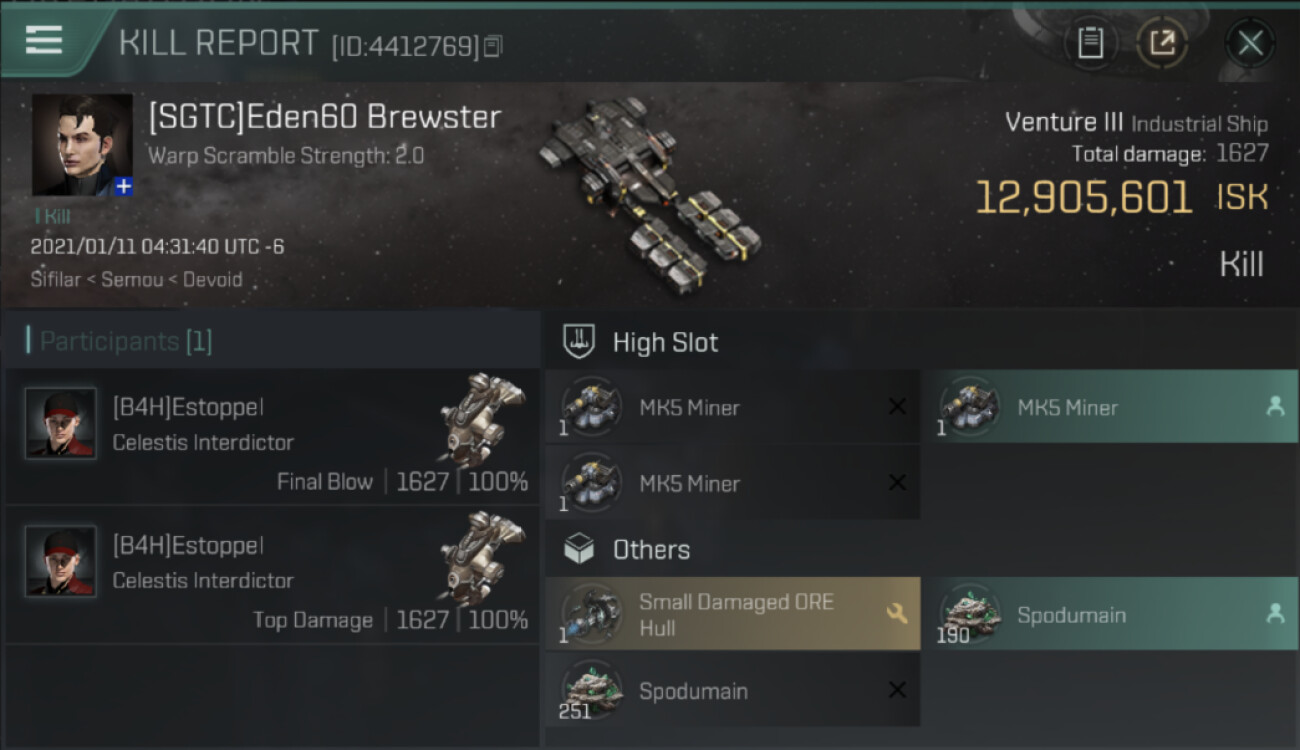Select the first destroyed MK5 Miner item
This screenshot has width=1300, height=750.
point(732,407)
